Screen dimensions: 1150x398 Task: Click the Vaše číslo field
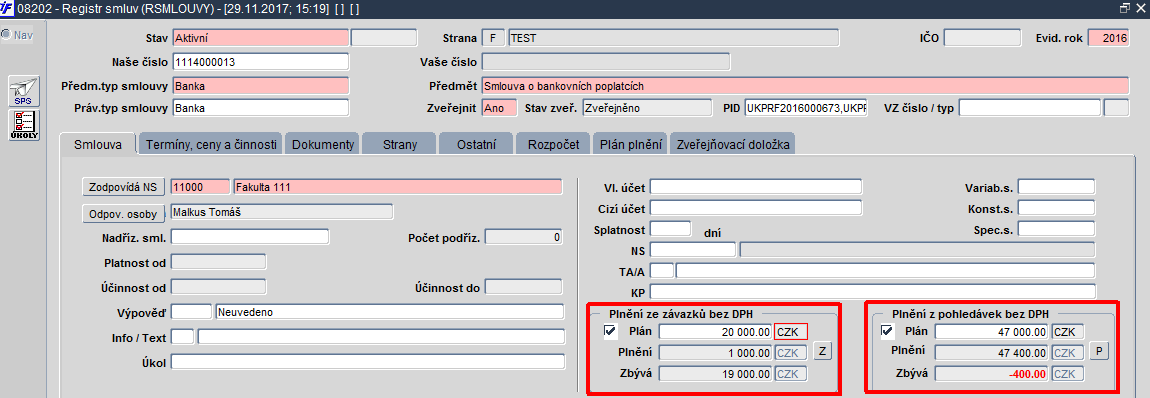click(606, 62)
